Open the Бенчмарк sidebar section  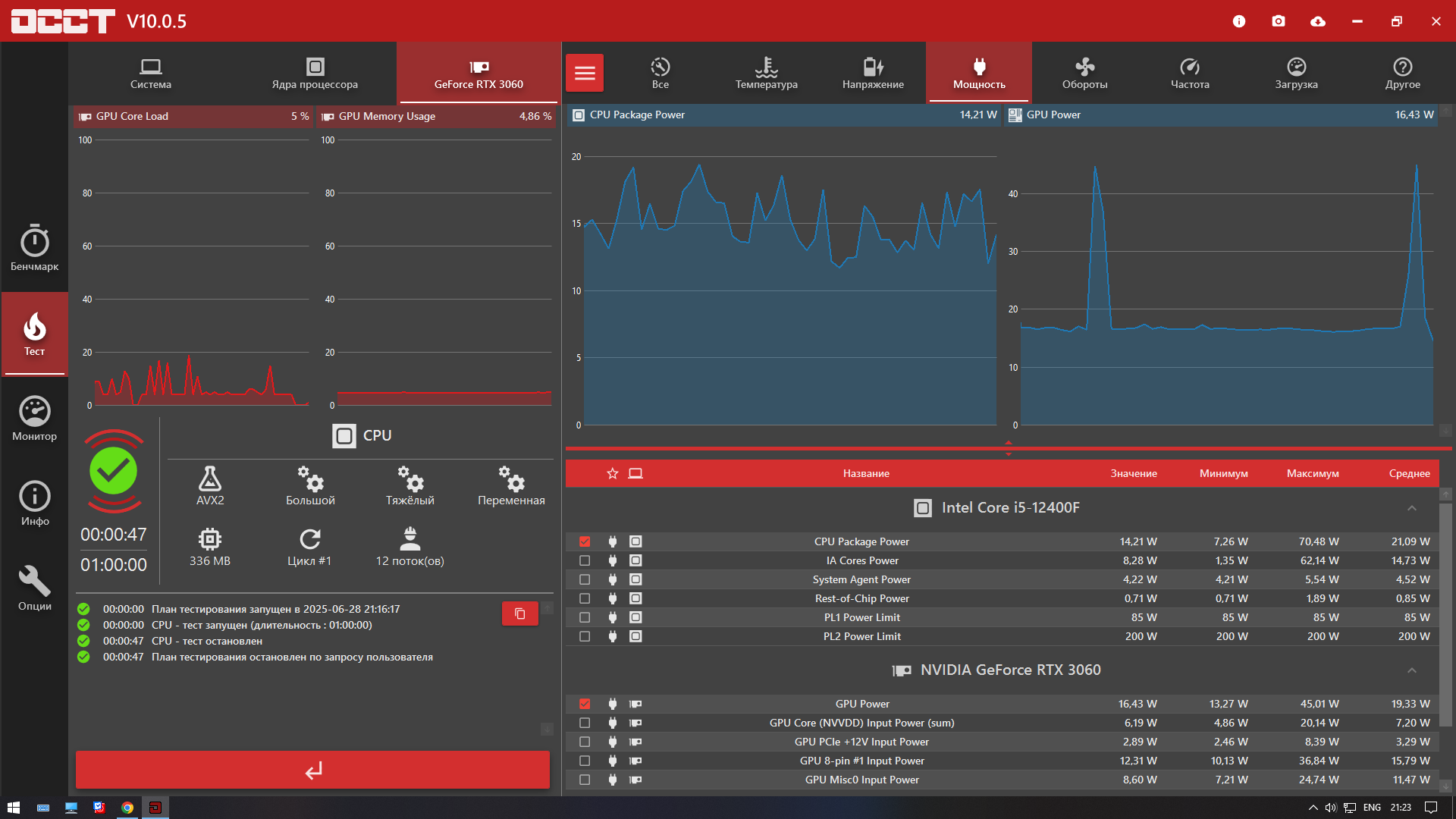coord(34,248)
